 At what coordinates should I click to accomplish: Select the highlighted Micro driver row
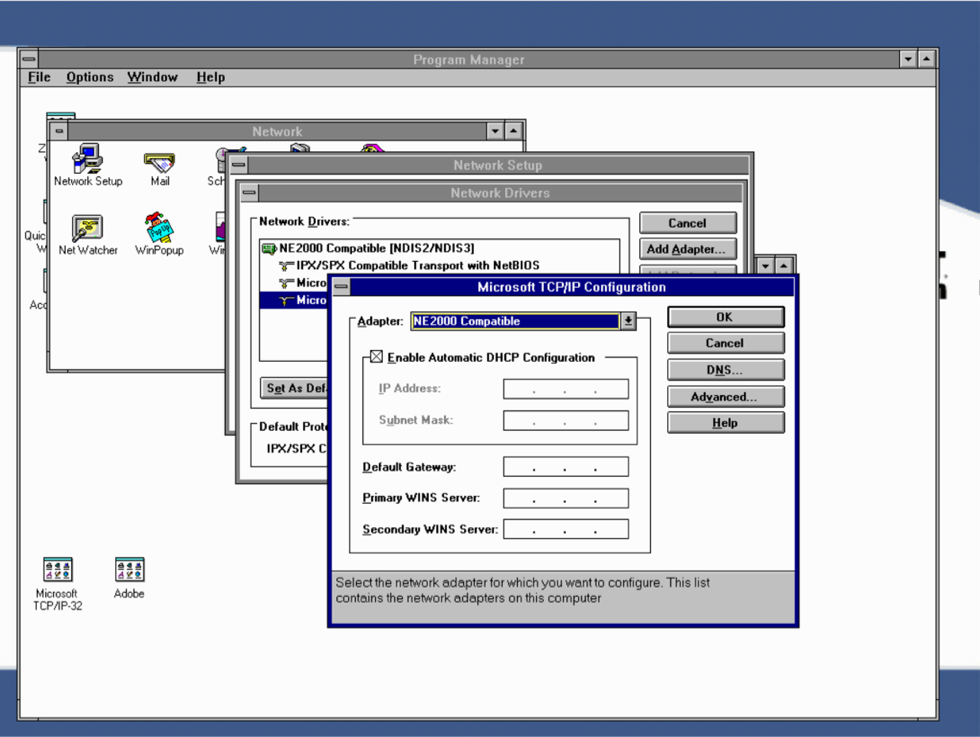click(294, 301)
